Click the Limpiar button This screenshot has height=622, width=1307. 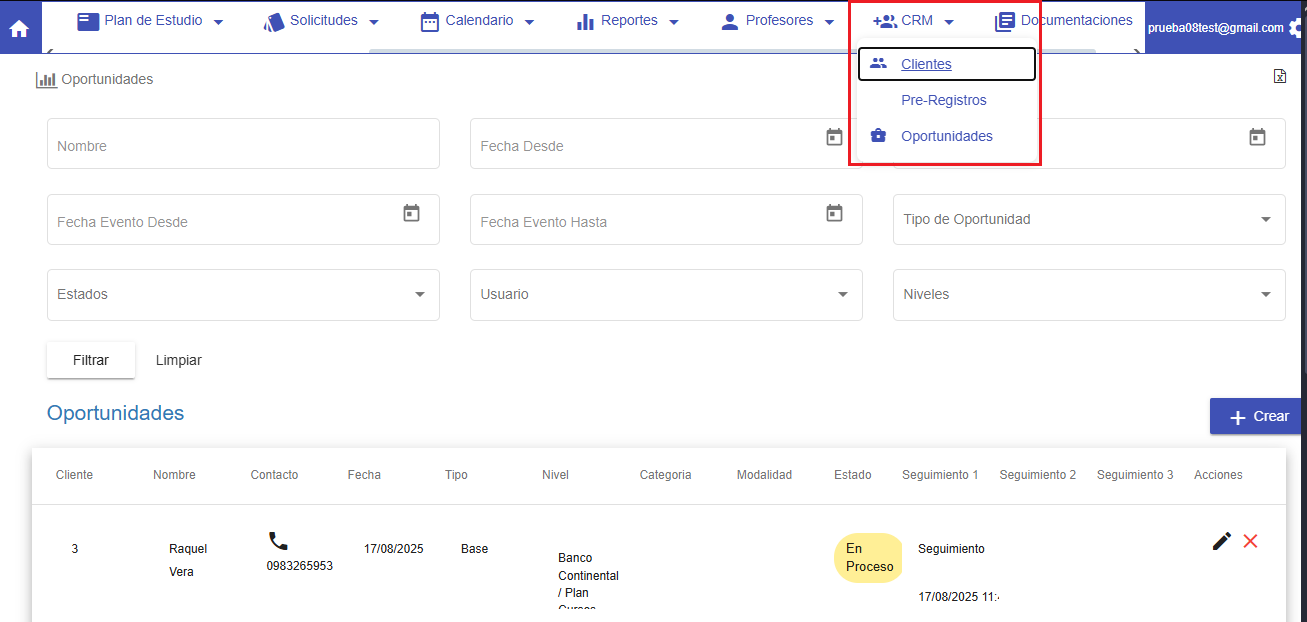(x=179, y=360)
